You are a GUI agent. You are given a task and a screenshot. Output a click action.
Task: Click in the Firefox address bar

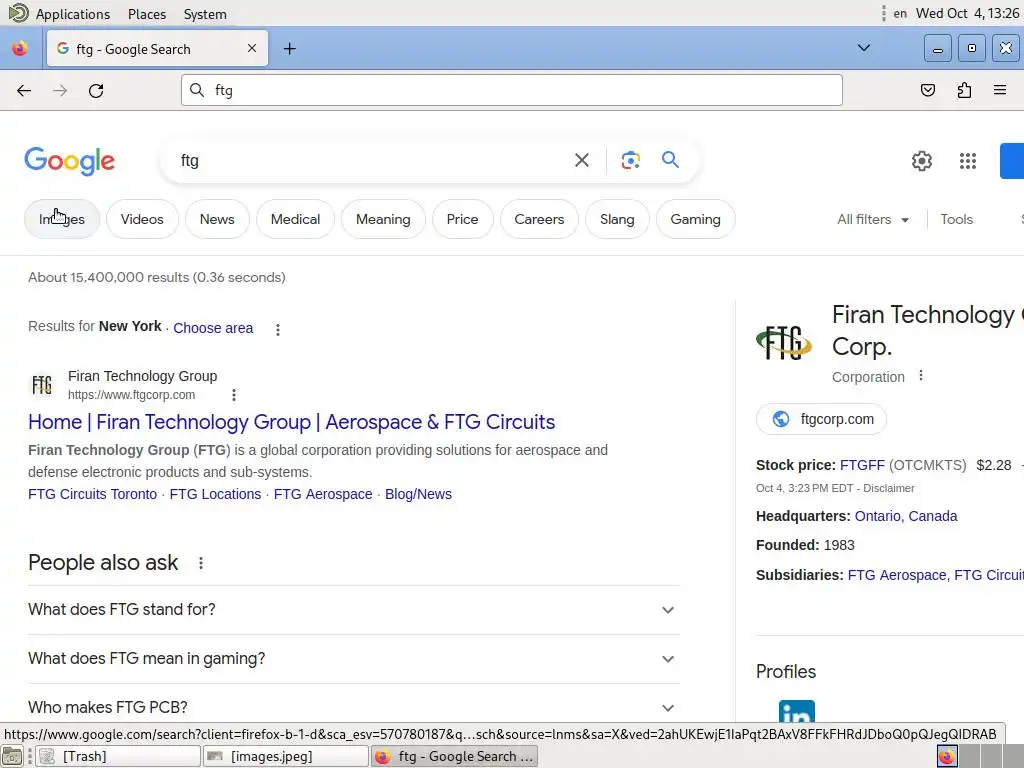tap(512, 90)
